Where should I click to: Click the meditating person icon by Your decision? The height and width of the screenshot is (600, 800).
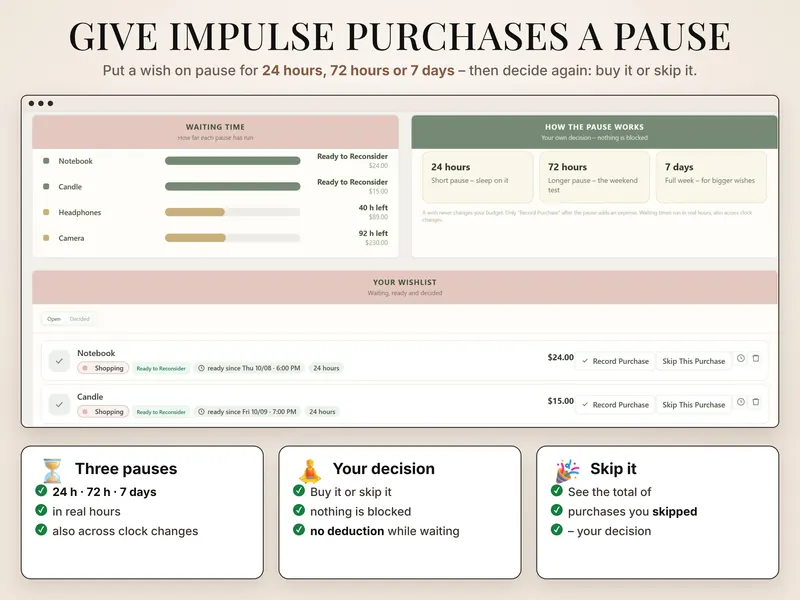pos(310,470)
